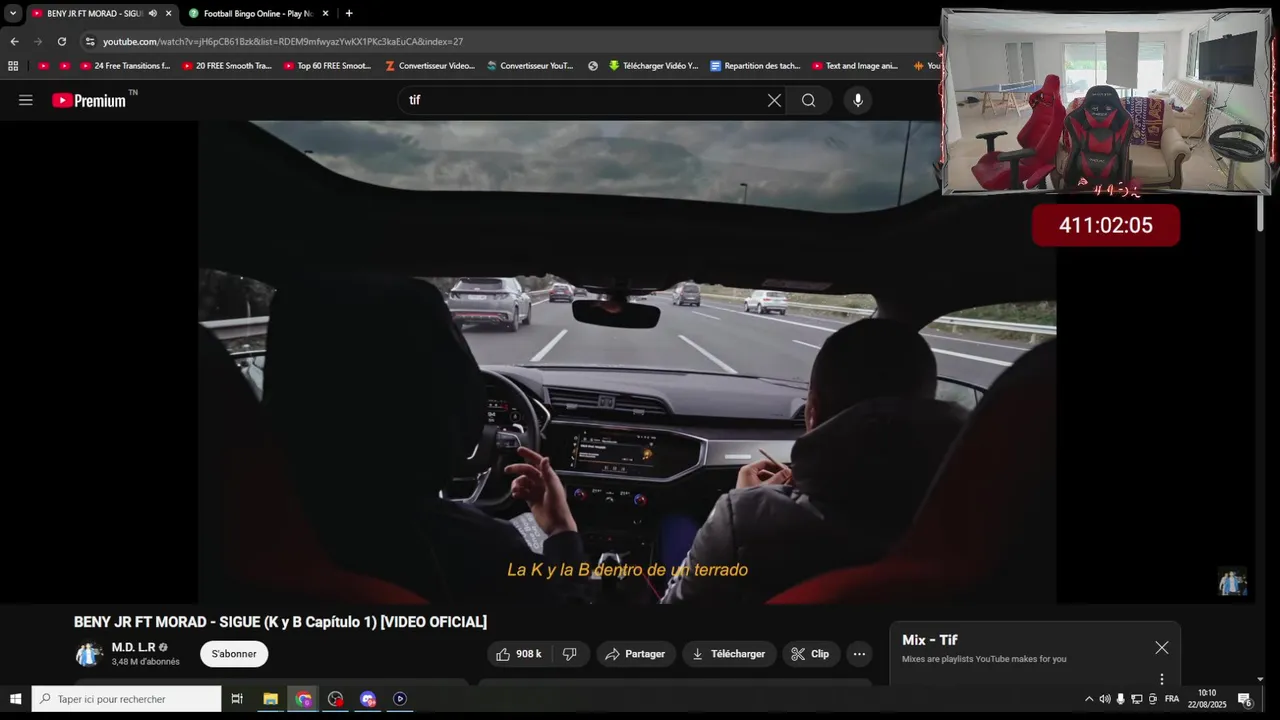Open the Windows Start menu

click(x=15, y=699)
